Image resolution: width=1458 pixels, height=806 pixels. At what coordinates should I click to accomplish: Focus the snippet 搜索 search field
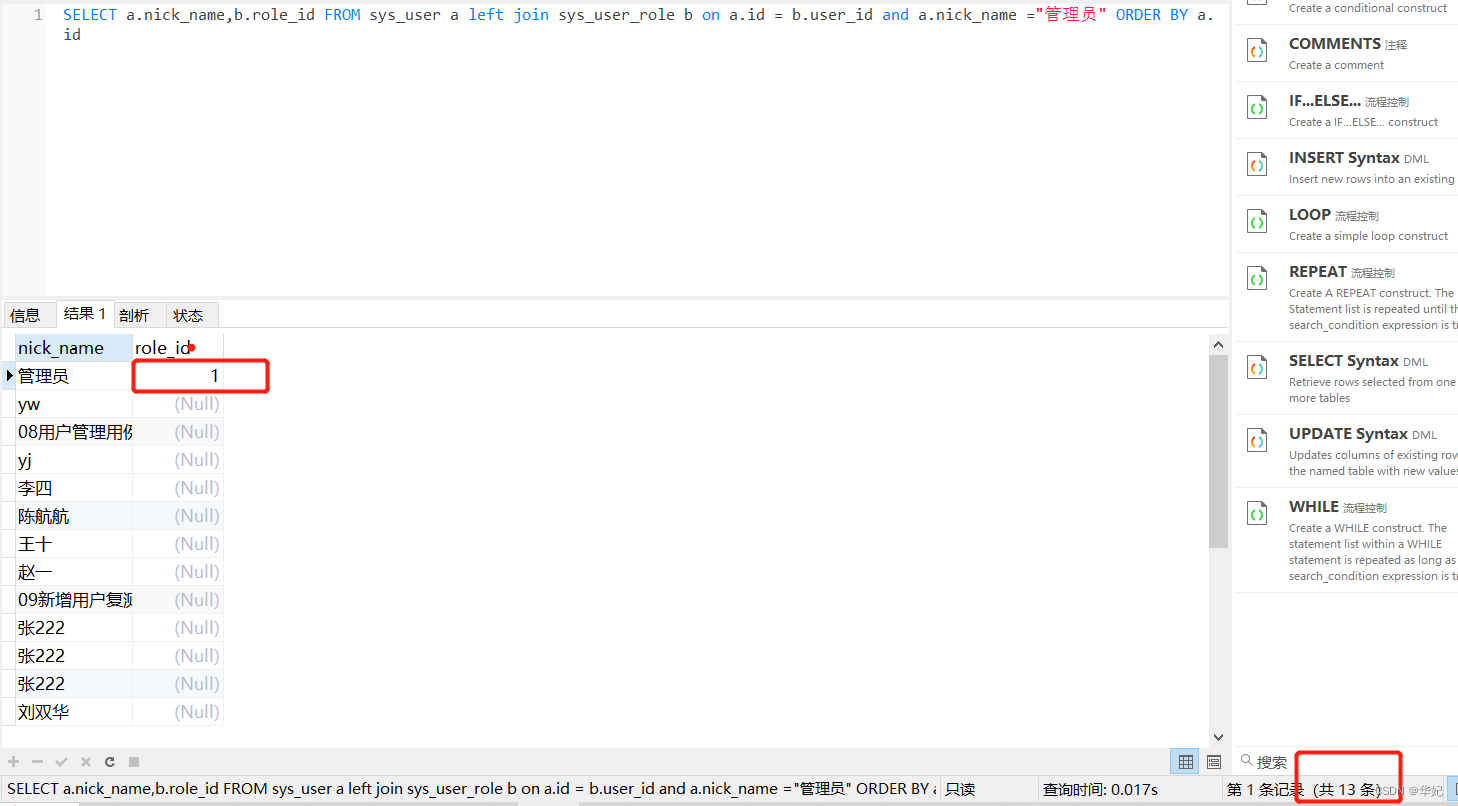tap(1345, 762)
